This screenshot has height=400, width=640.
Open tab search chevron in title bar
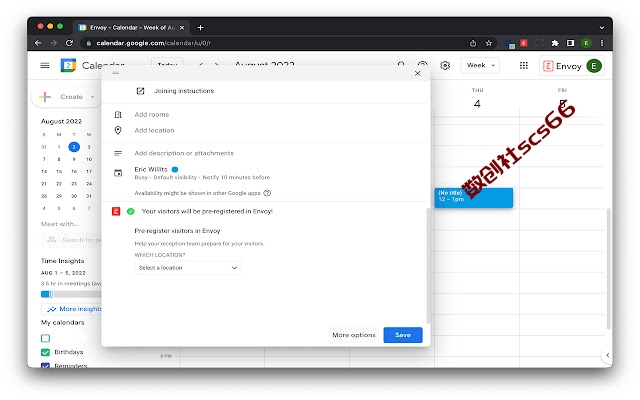tap(602, 27)
